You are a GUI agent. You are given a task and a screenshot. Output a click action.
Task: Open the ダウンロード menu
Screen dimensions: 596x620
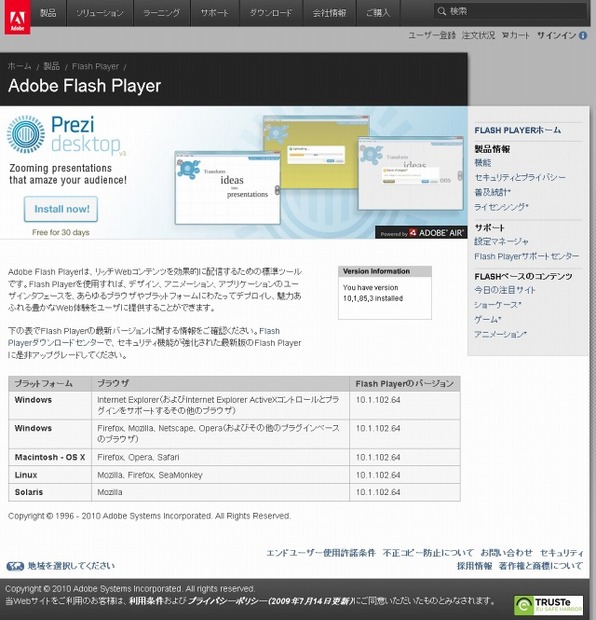pos(271,13)
